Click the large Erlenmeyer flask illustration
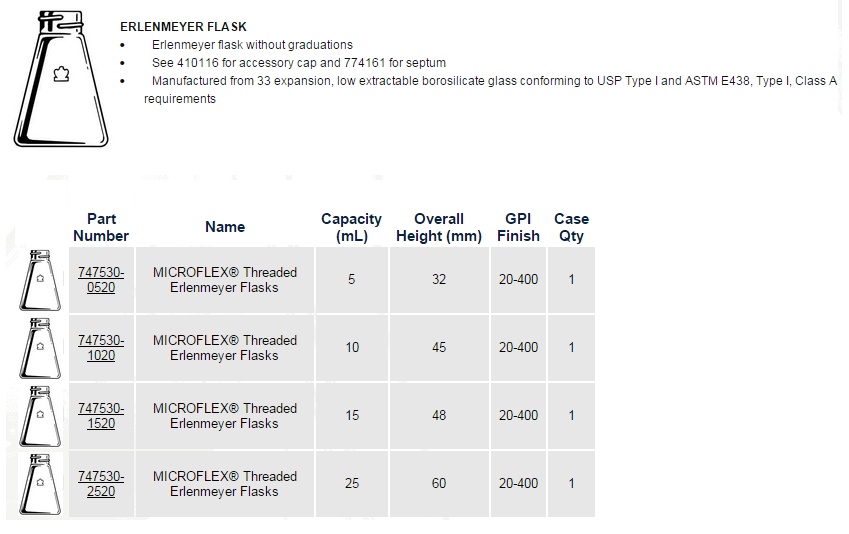The width and height of the screenshot is (849, 534). pos(61,79)
